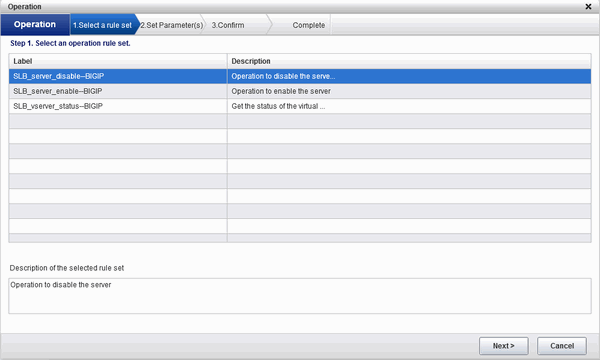The image size is (600, 360).
Task: Select the SLB_vserver_status--BIGIP rule set
Action: click(300, 106)
